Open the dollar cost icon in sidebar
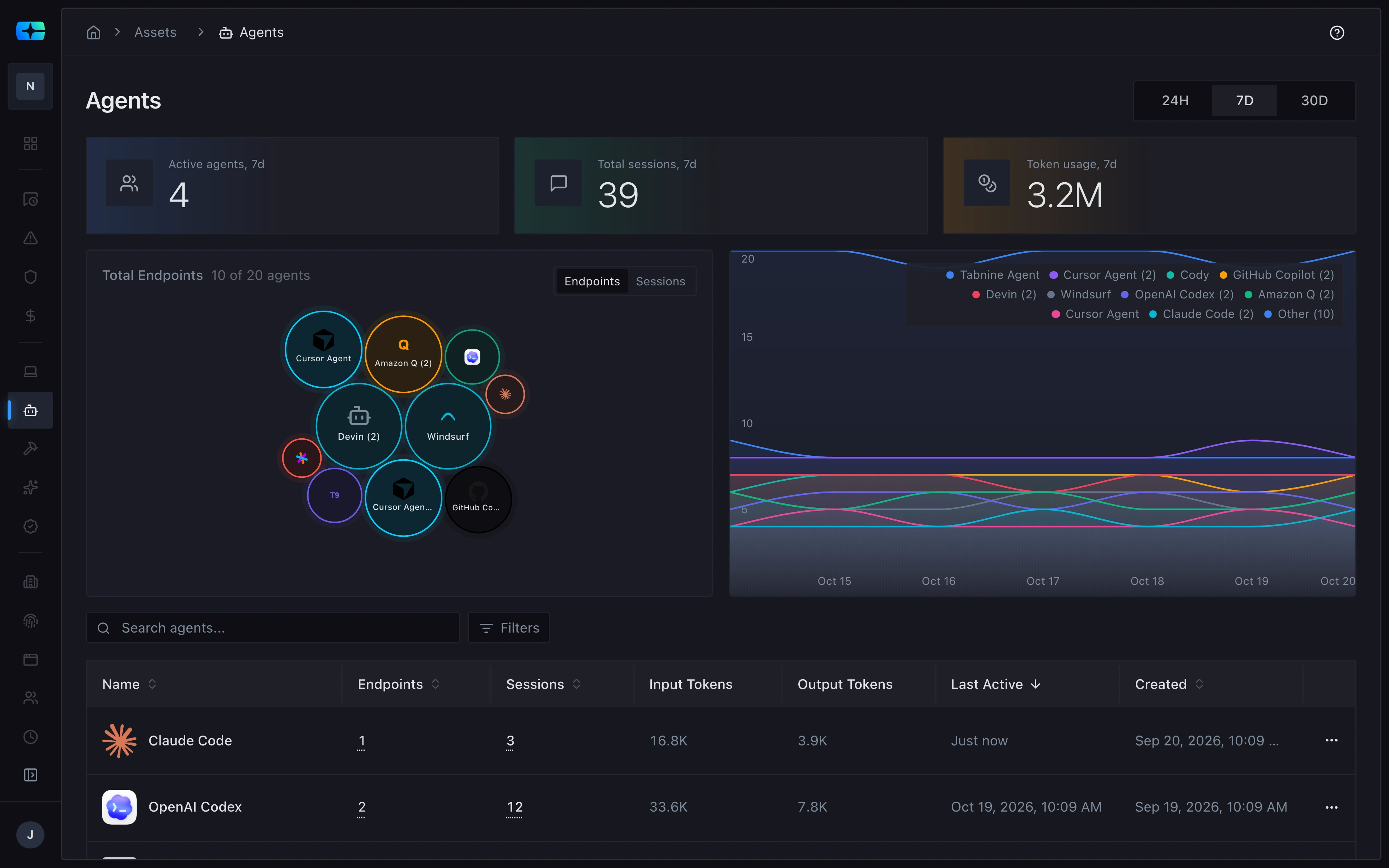This screenshot has width=1389, height=868. tap(30, 316)
